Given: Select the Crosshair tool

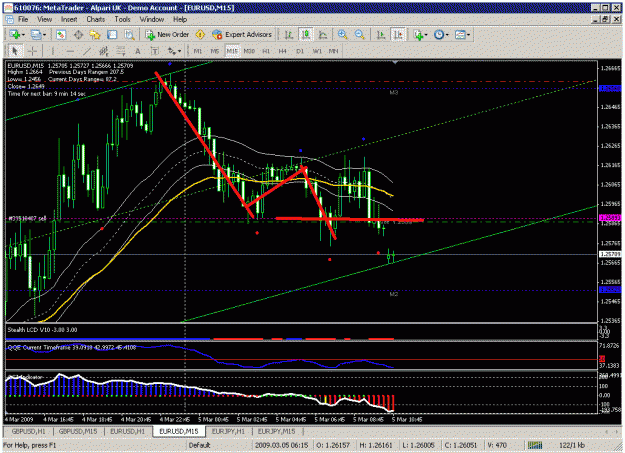Looking at the screenshot, I should click(x=32, y=51).
